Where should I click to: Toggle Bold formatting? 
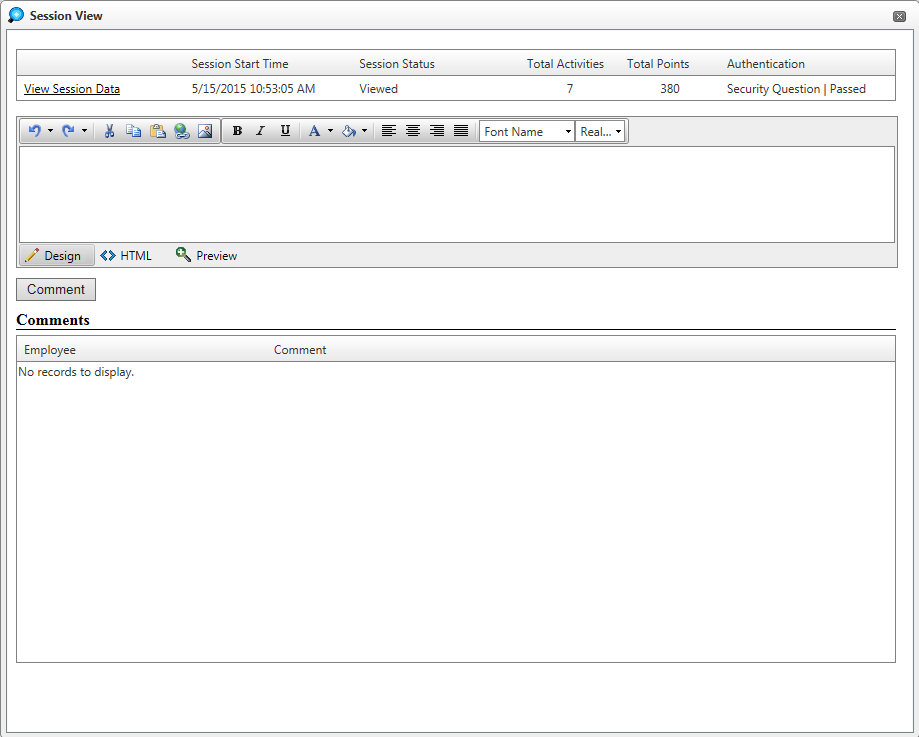pos(237,131)
